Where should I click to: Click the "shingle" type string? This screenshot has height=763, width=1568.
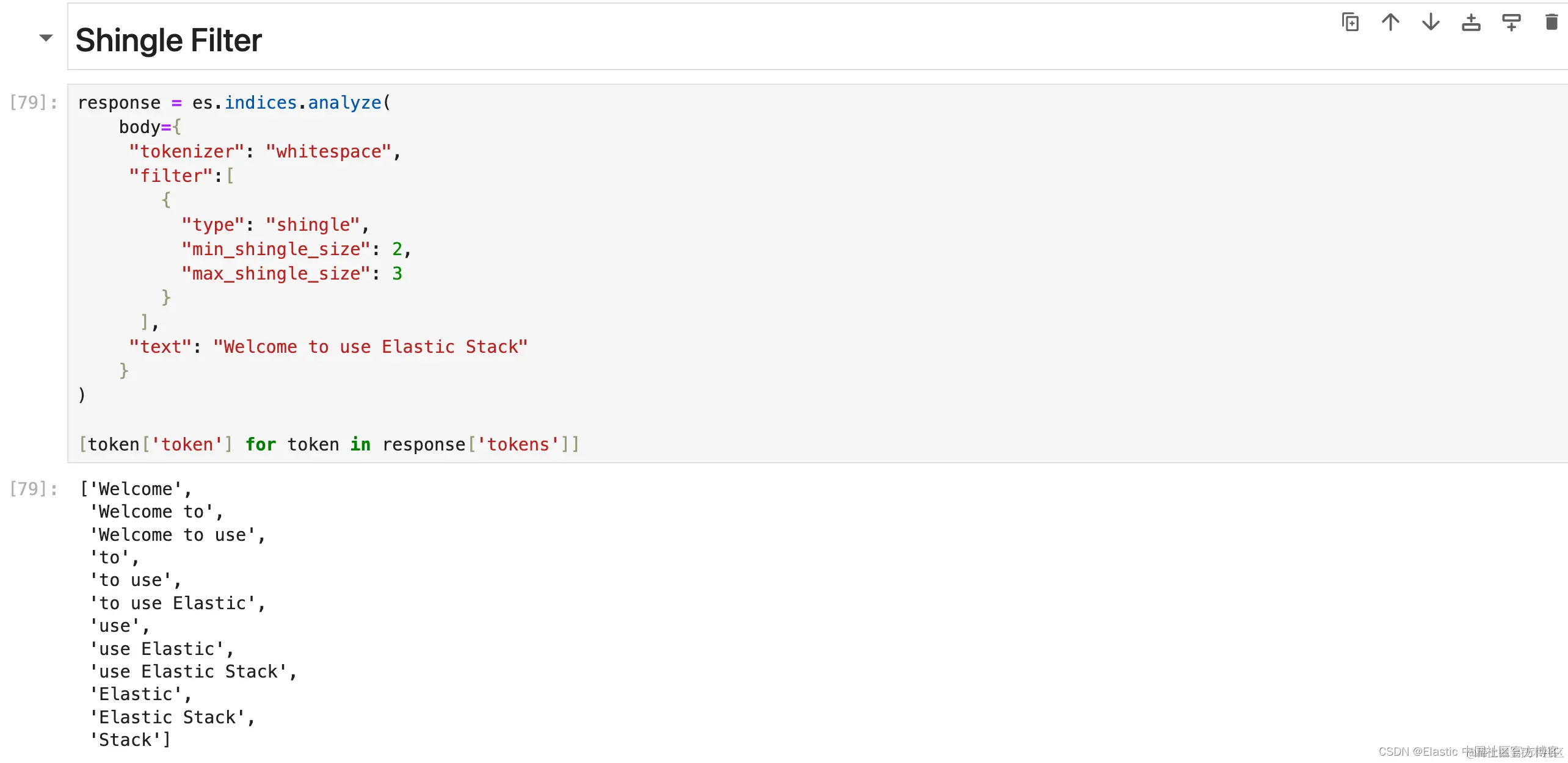click(x=313, y=225)
